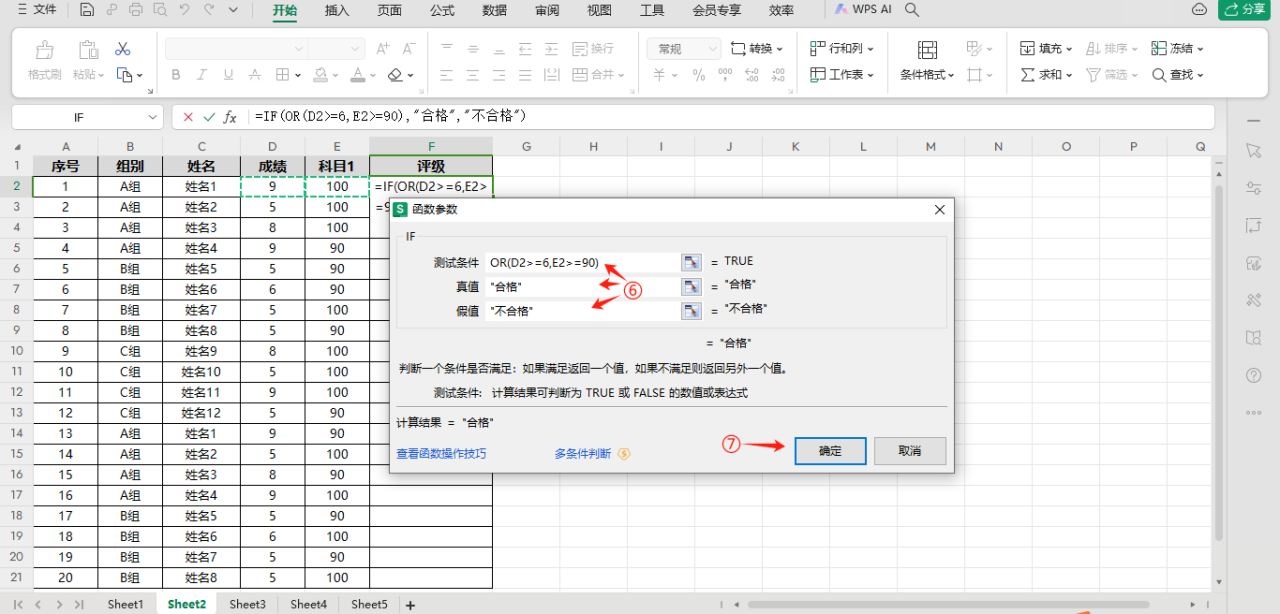Screen dimensions: 1280x614
Task: Click into the 假值 input field
Action: (582, 310)
